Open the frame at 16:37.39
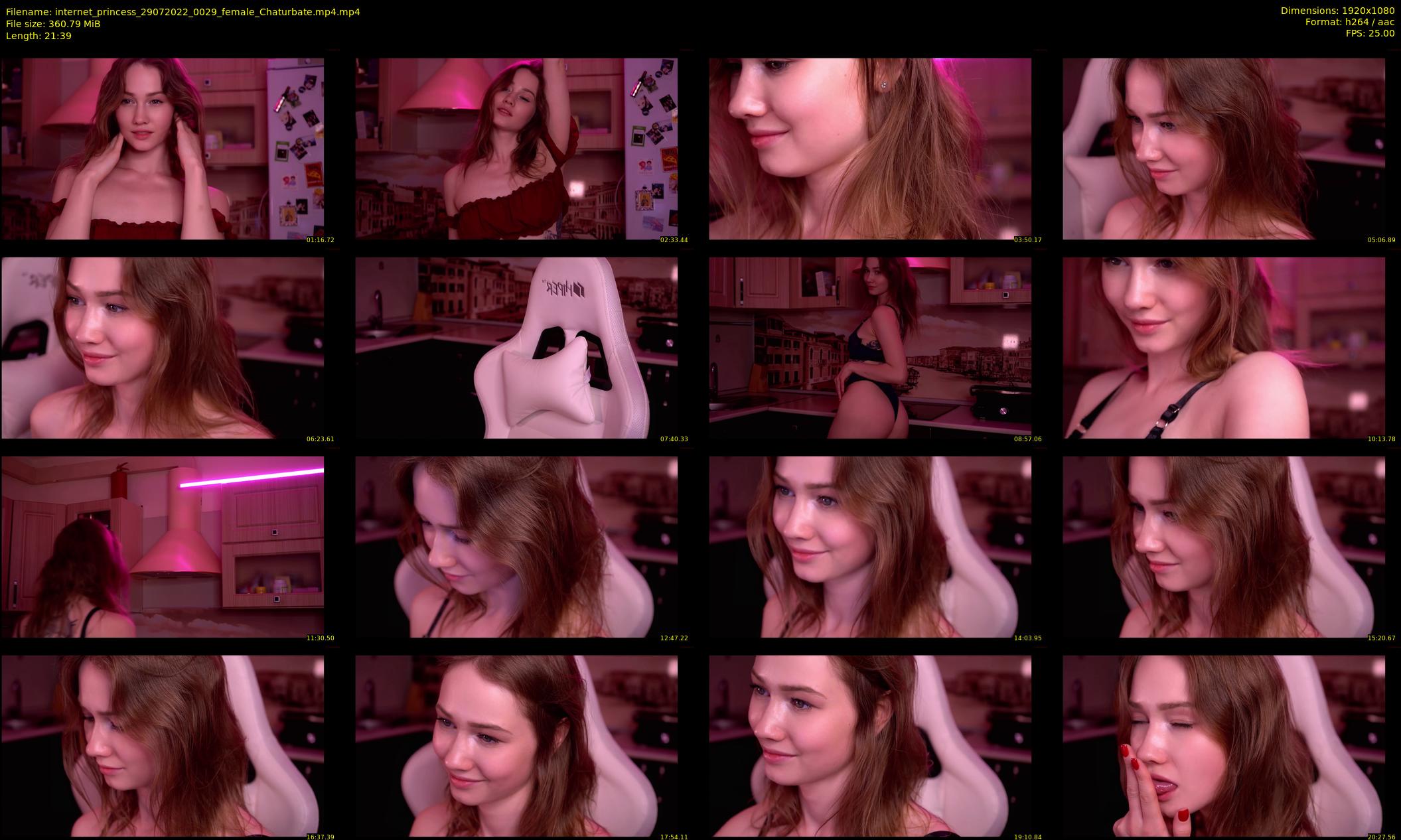The height and width of the screenshot is (840, 1401). tap(163, 746)
